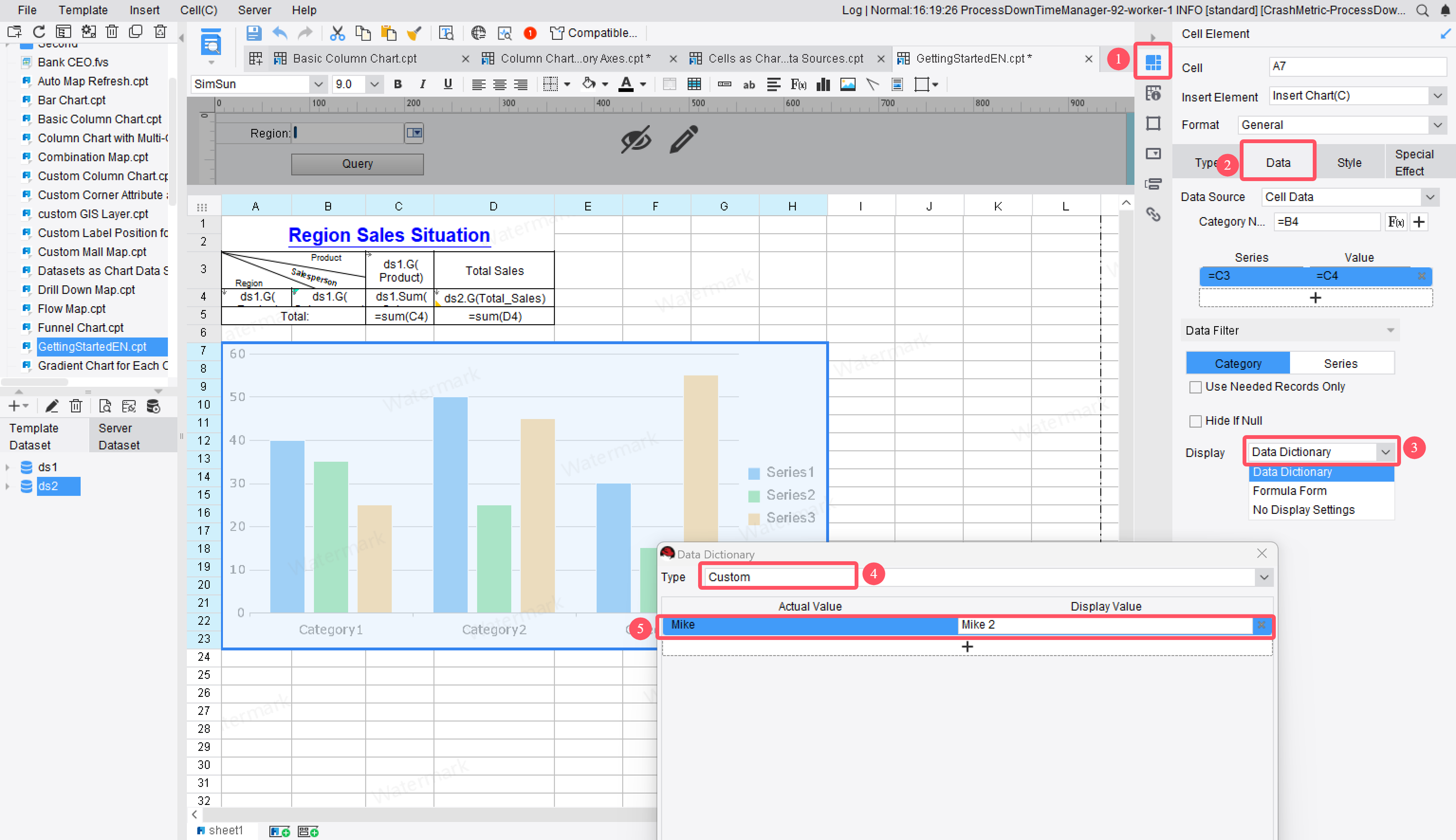Open the hyperlink panel icon in right sidebar

(1153, 215)
